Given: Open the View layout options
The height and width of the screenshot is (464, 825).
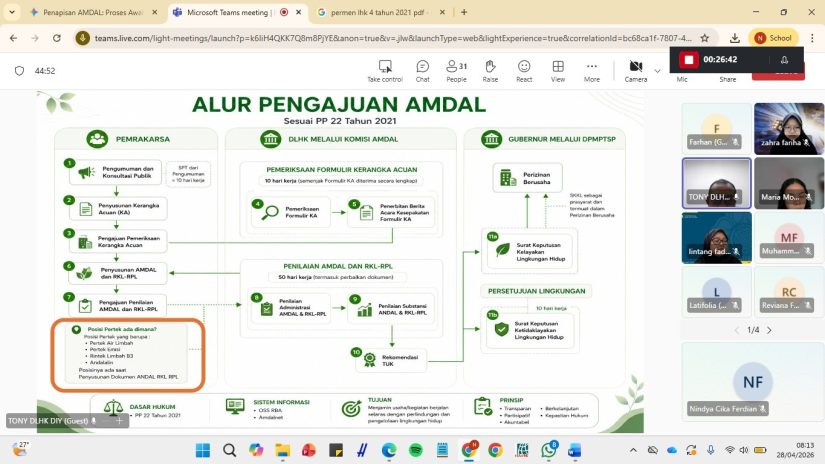Looking at the screenshot, I should [x=558, y=71].
